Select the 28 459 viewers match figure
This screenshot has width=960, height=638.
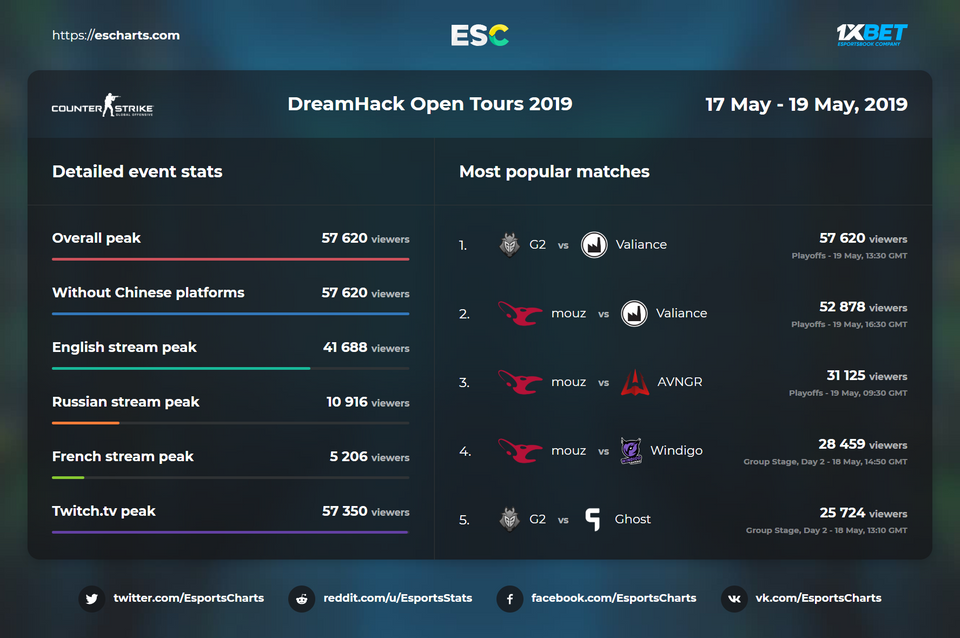(x=863, y=444)
